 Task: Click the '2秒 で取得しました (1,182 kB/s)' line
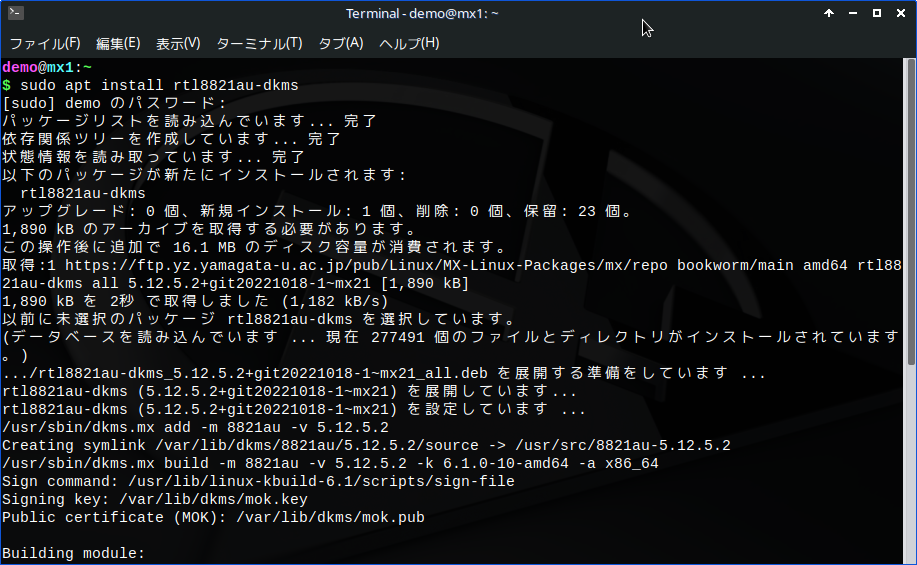[195, 302]
